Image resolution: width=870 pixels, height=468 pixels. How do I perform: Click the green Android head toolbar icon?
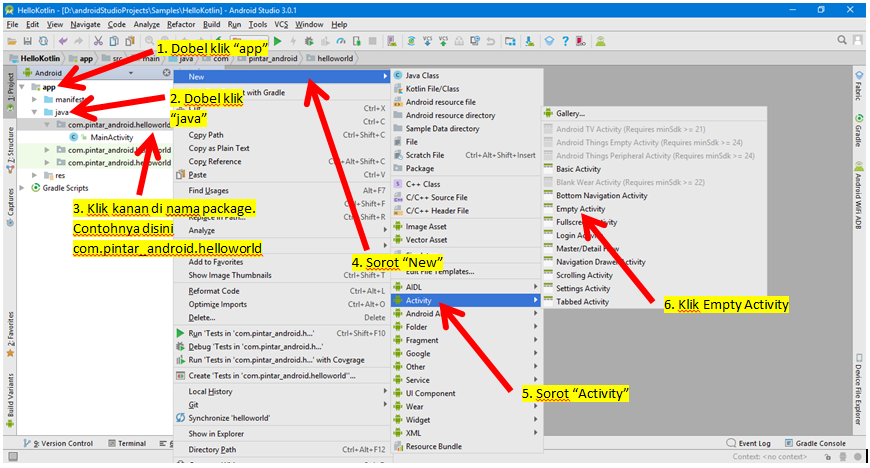(x=600, y=41)
